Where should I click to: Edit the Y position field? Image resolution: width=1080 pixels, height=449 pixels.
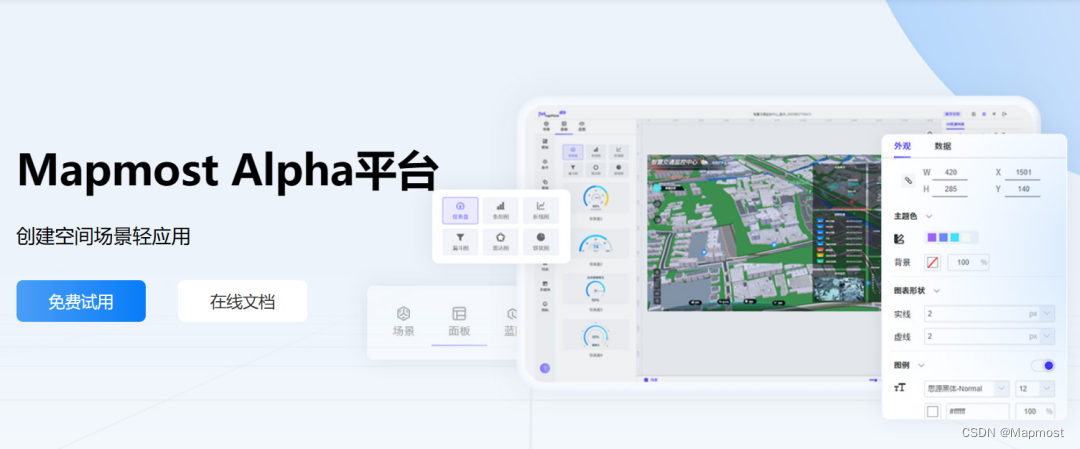(x=1022, y=189)
